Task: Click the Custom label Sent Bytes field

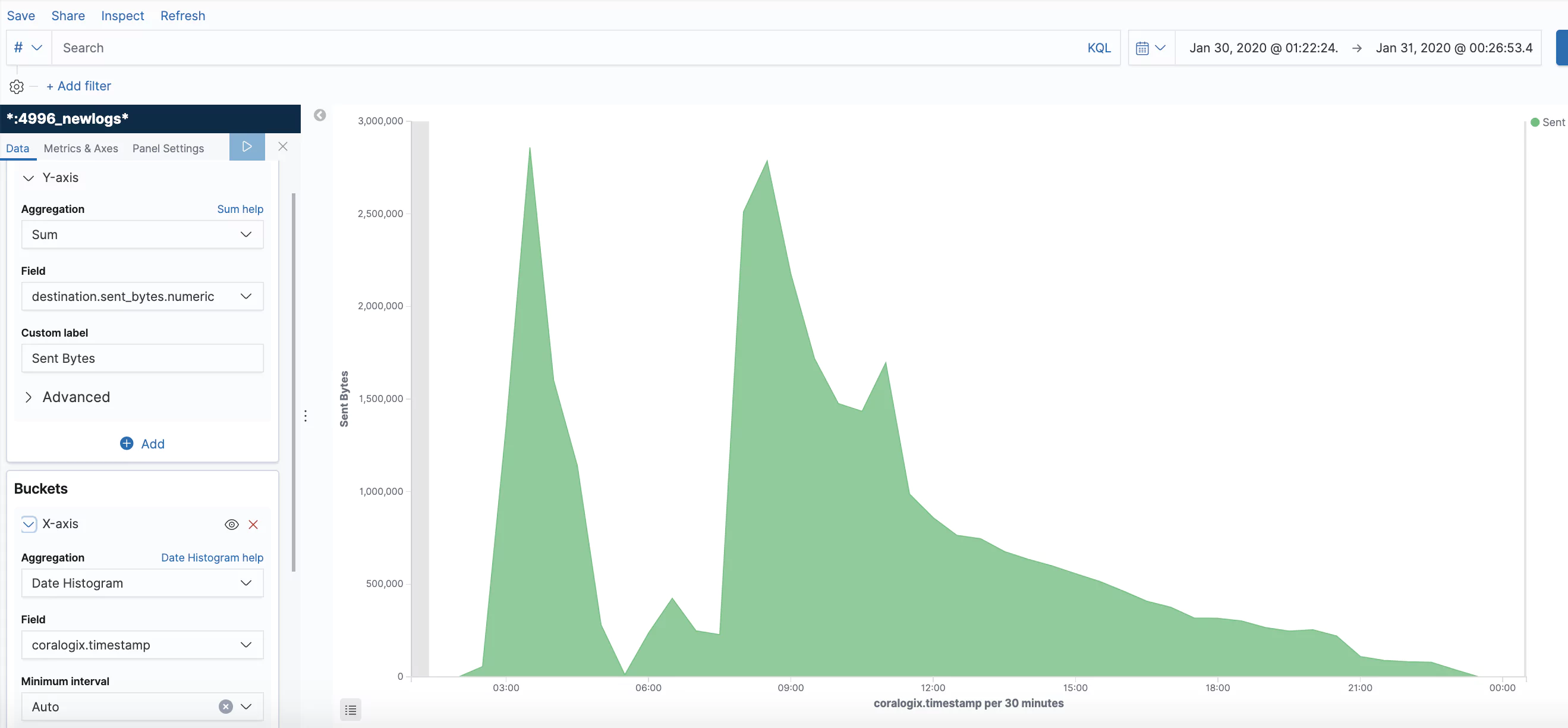Action: [x=142, y=358]
